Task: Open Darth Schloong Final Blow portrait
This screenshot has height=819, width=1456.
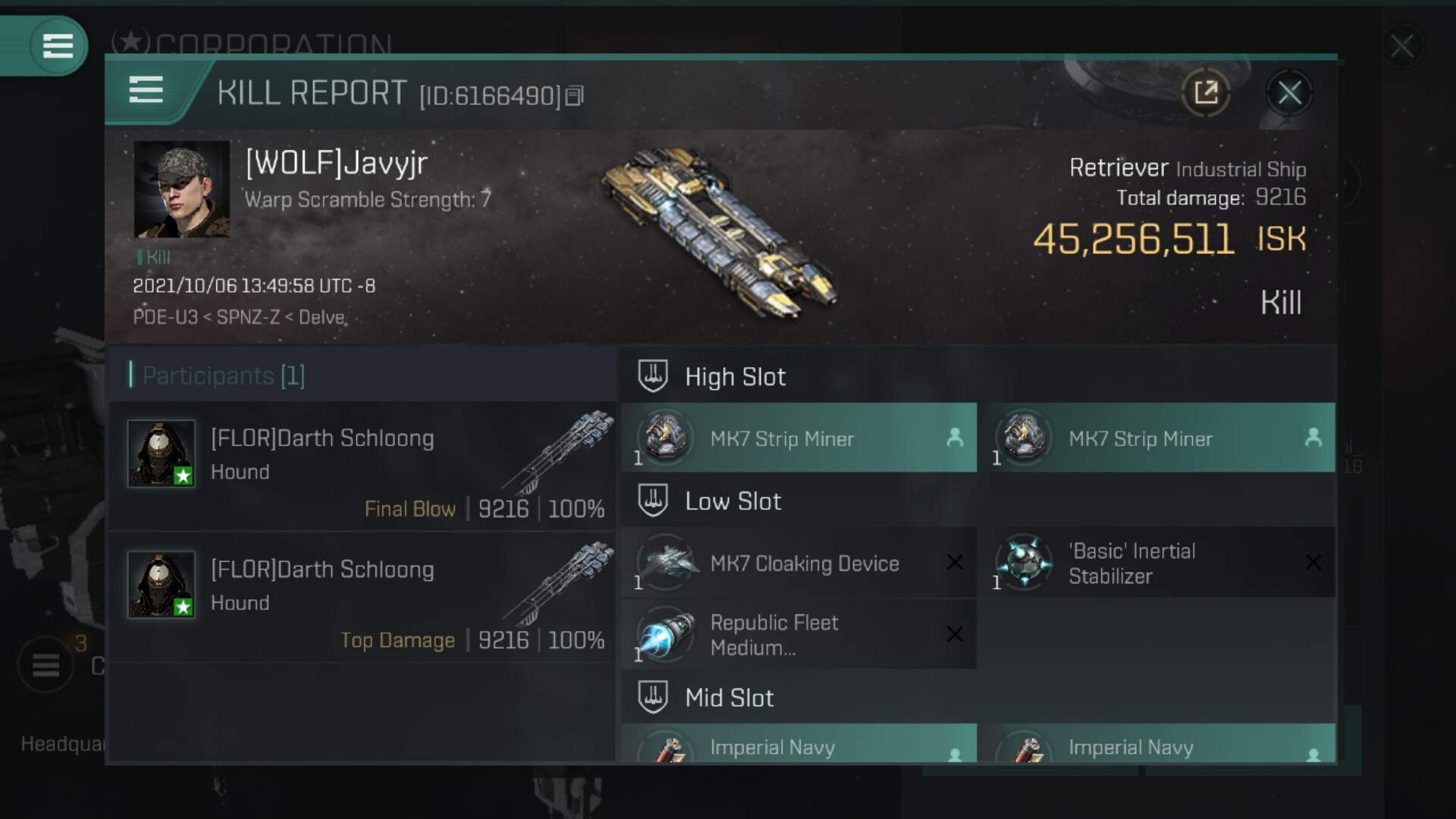Action: pyautogui.click(x=162, y=453)
